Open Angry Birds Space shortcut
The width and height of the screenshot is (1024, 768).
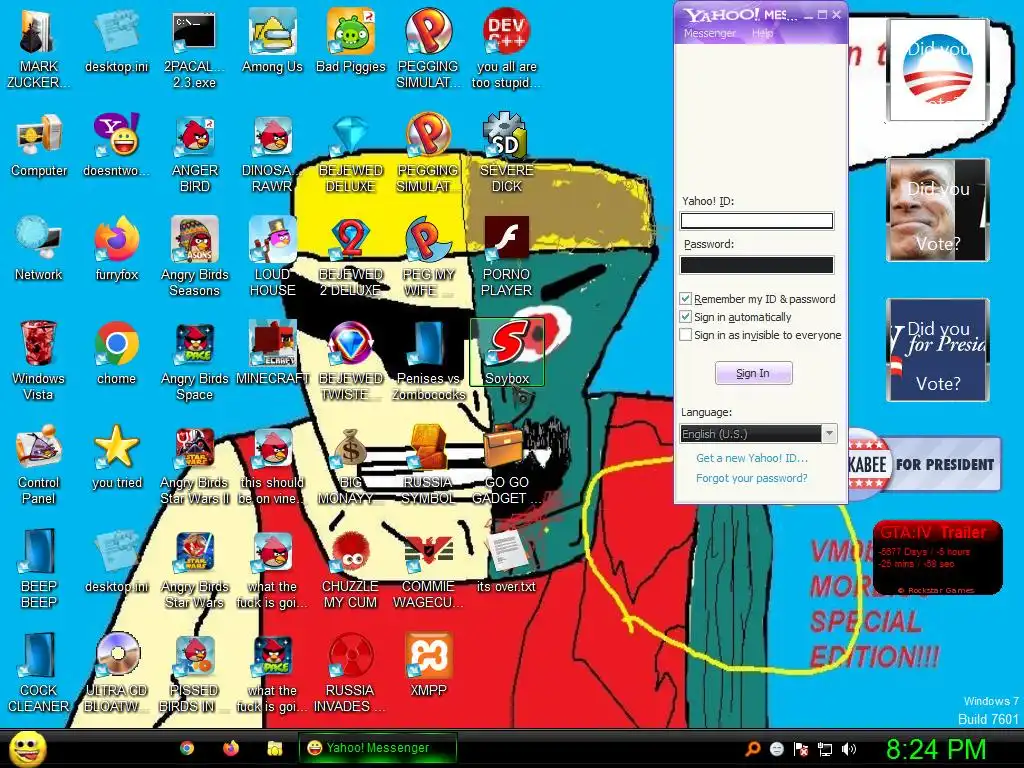tap(195, 362)
